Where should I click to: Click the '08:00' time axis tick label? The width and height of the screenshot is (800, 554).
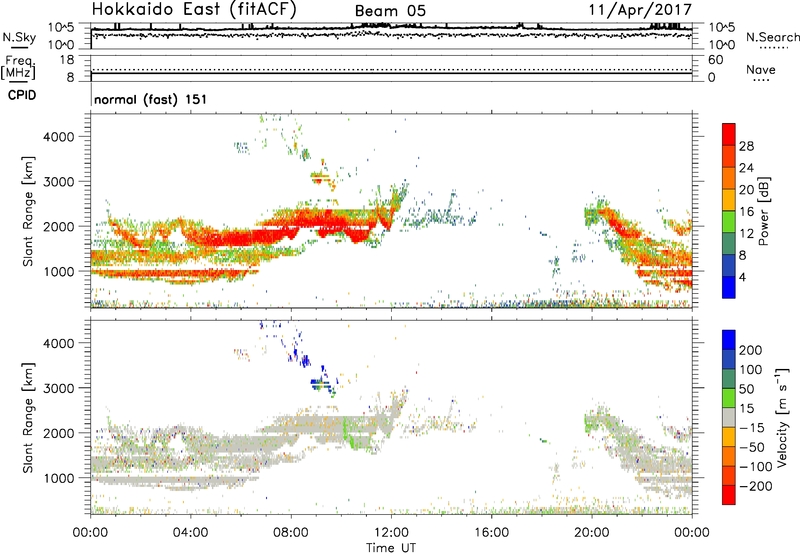coord(291,533)
